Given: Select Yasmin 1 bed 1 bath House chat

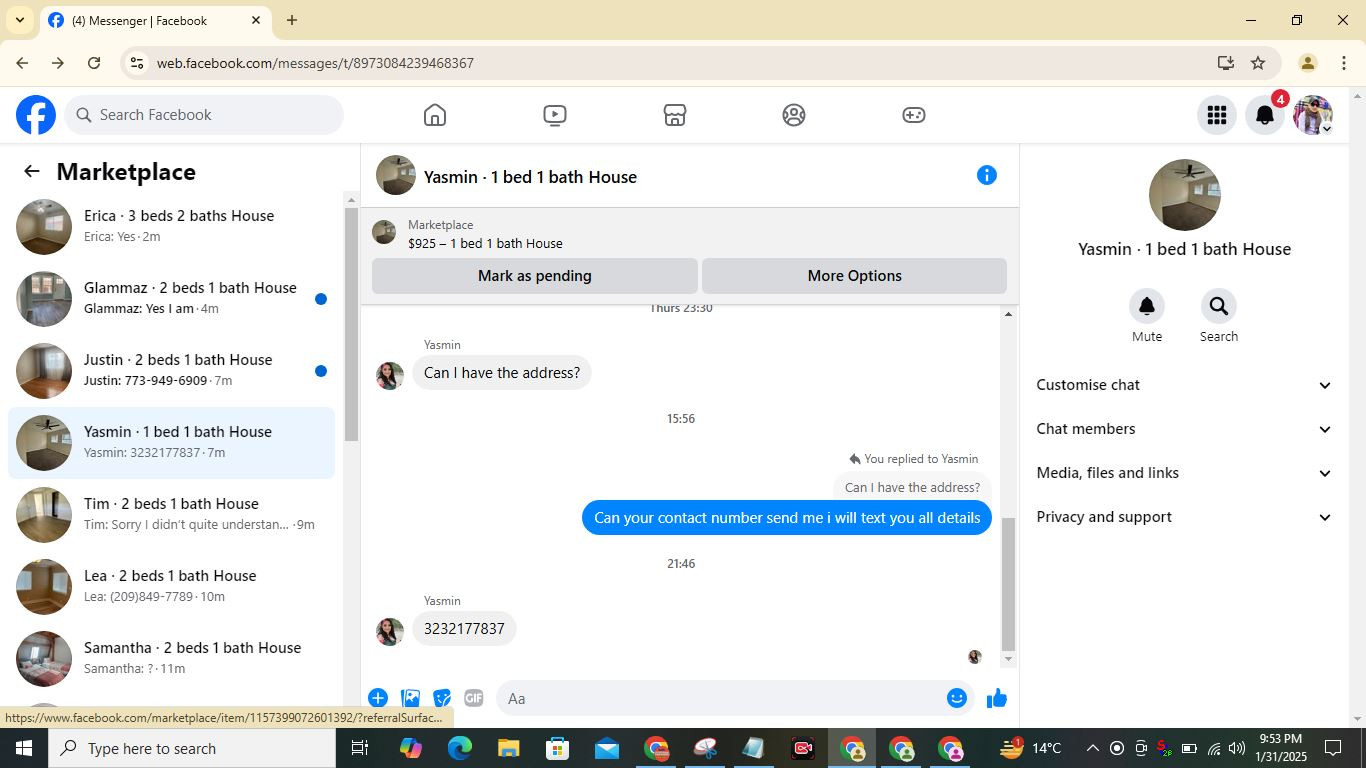Looking at the screenshot, I should [x=172, y=443].
